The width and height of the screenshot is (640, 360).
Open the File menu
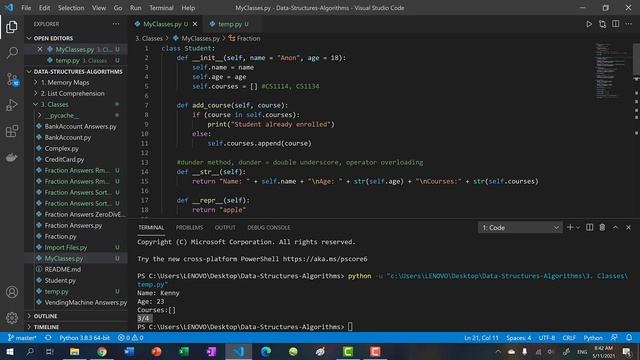[26, 8]
